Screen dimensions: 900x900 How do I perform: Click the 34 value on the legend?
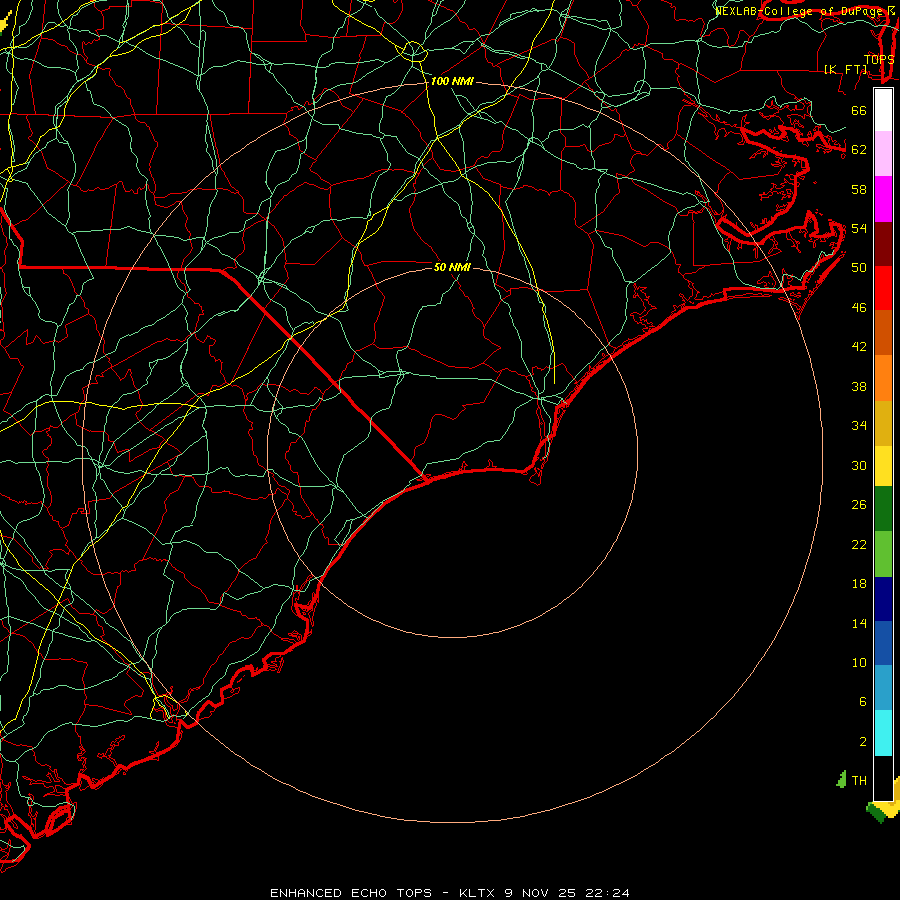(859, 426)
